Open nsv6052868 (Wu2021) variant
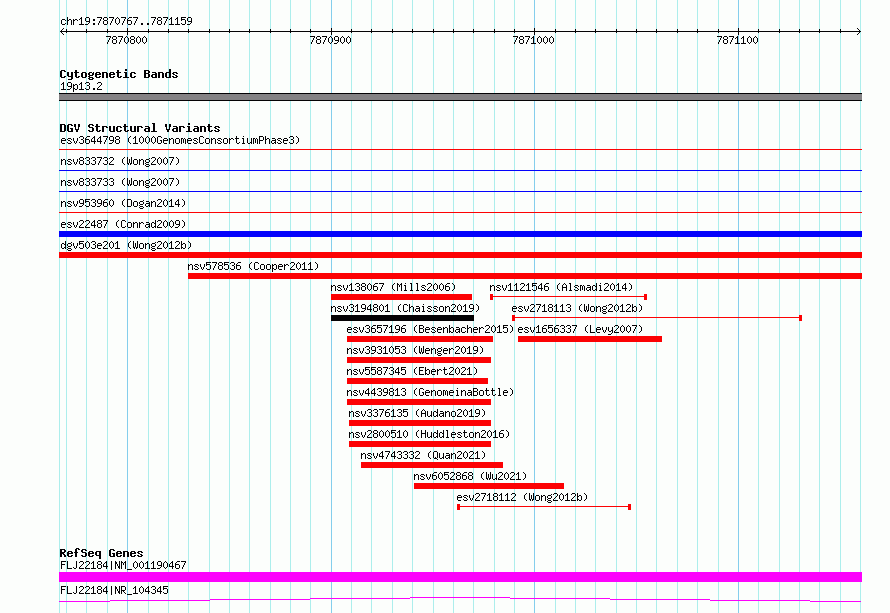The width and height of the screenshot is (890, 613). pos(470,476)
